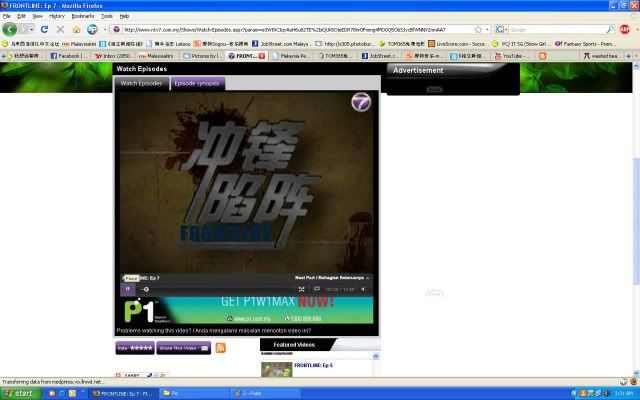This screenshot has width=640, height=400.
Task: Click the ntv7 logo in the video corner
Action: [x=361, y=102]
